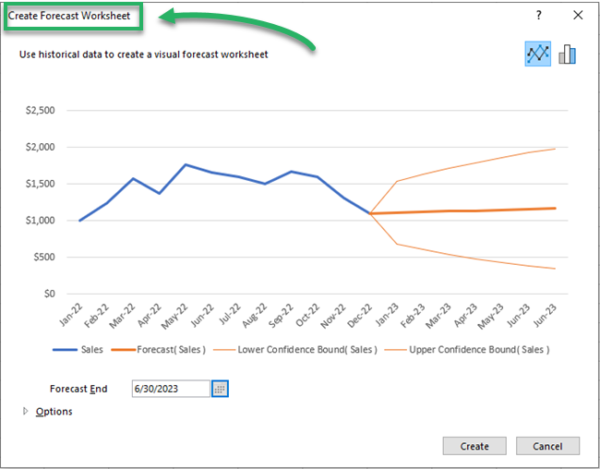
Task: Click the Dec-22 axis label
Action: 360,316
